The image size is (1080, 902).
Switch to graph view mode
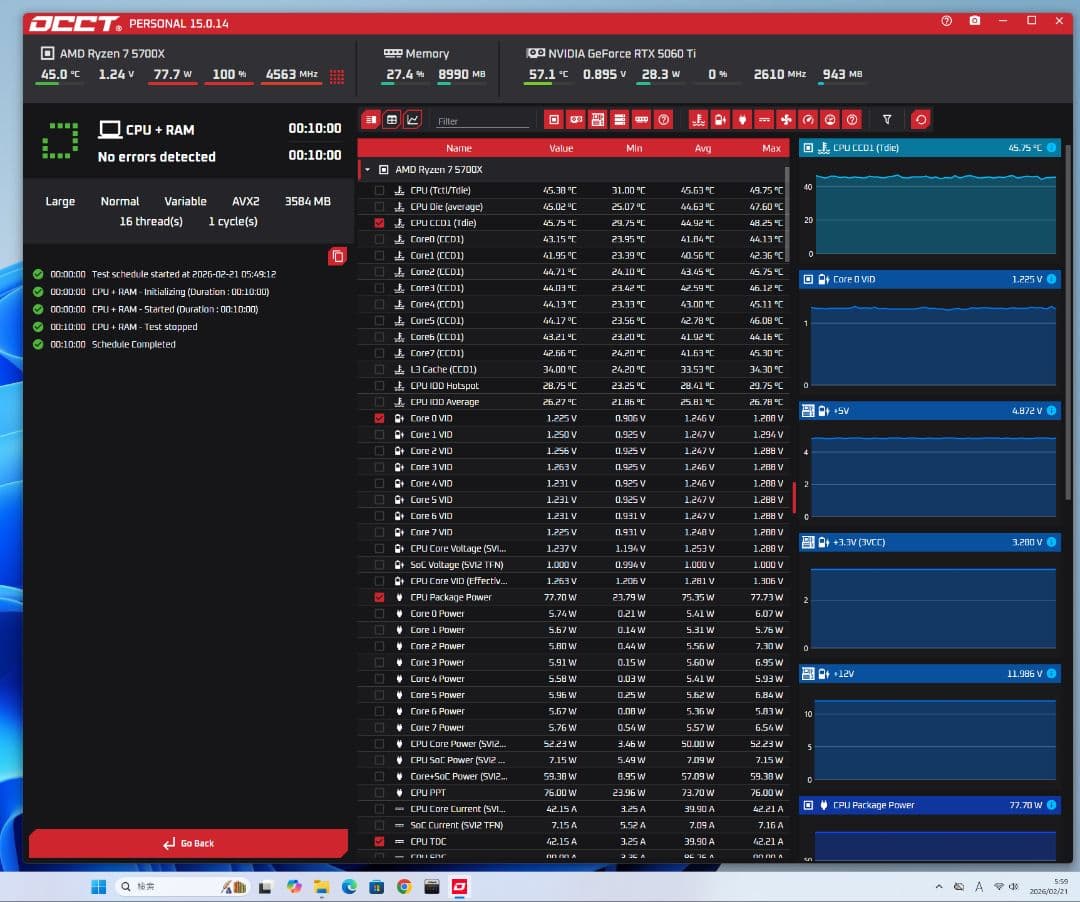[413, 120]
